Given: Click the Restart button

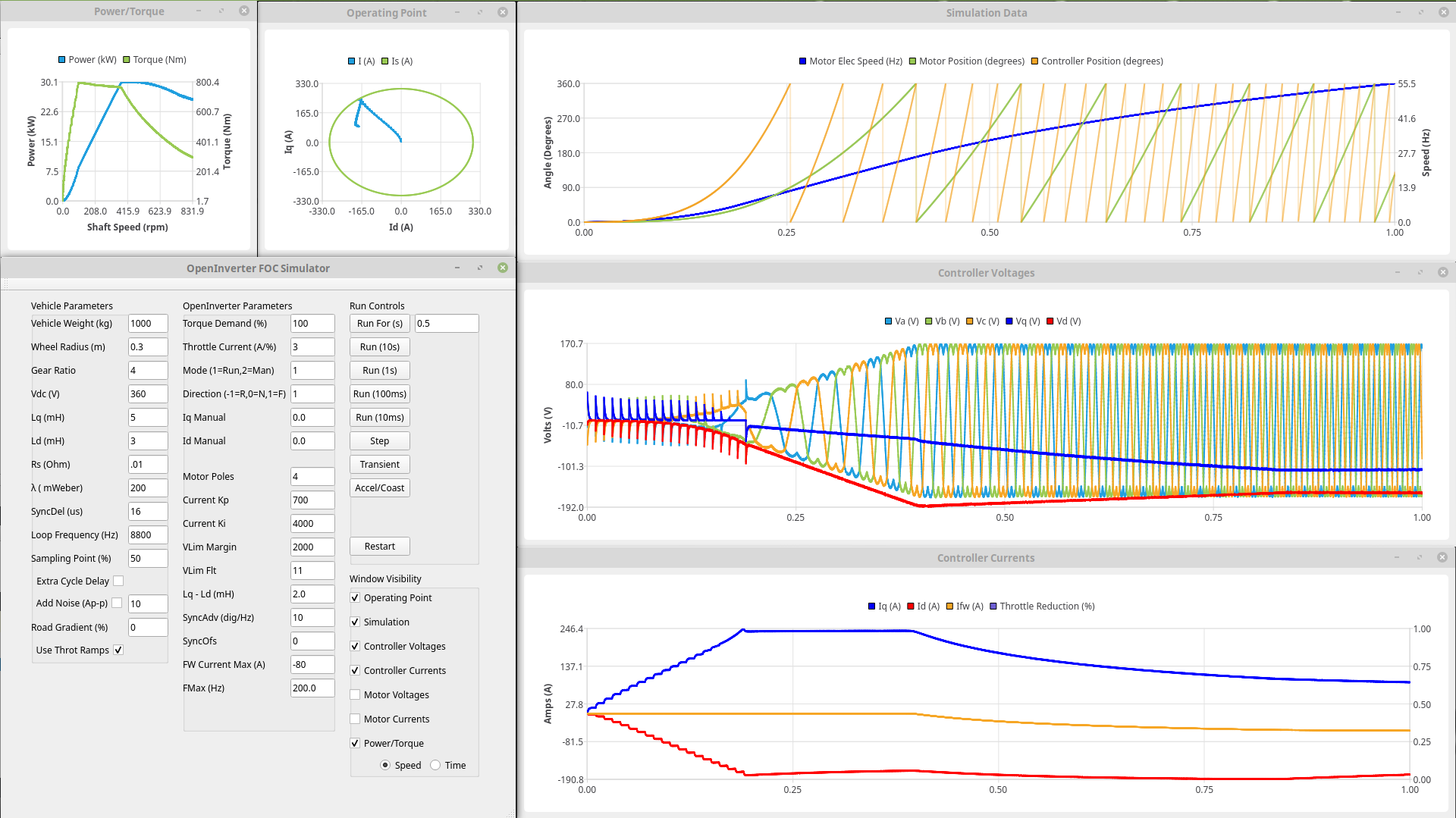Looking at the screenshot, I should (379, 546).
